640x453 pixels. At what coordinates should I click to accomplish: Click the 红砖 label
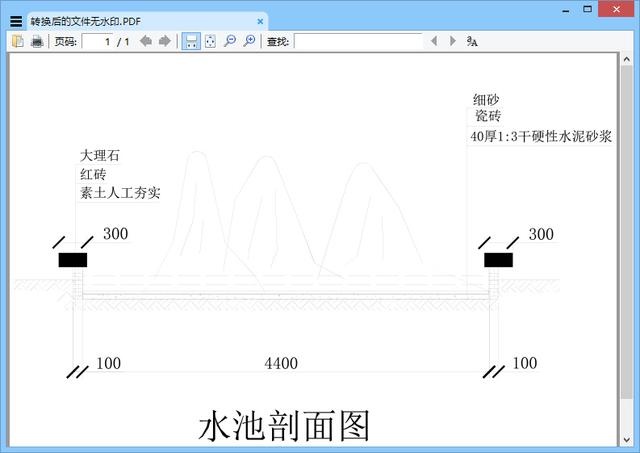coord(93,174)
